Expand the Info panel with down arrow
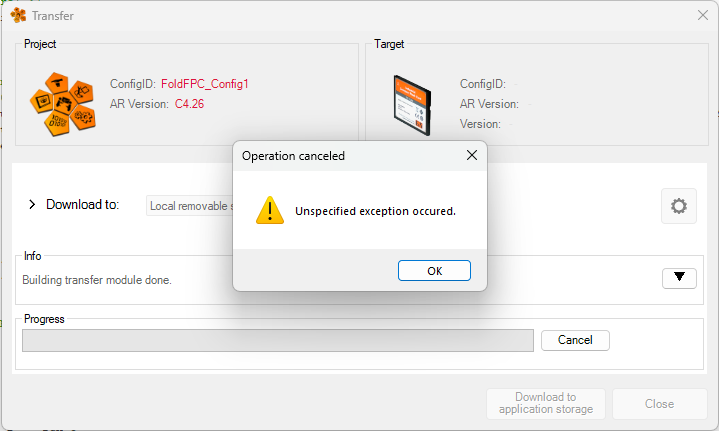The height and width of the screenshot is (431, 719). [x=679, y=278]
